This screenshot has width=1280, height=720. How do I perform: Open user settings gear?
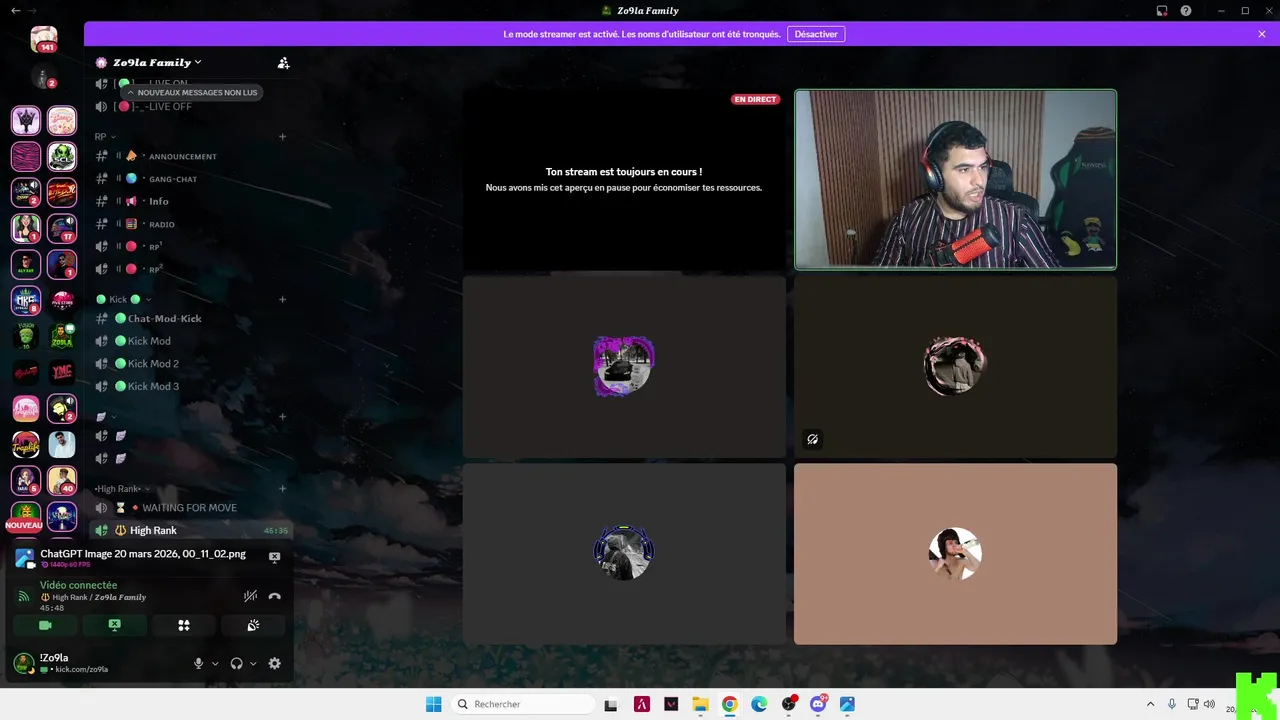(x=275, y=663)
